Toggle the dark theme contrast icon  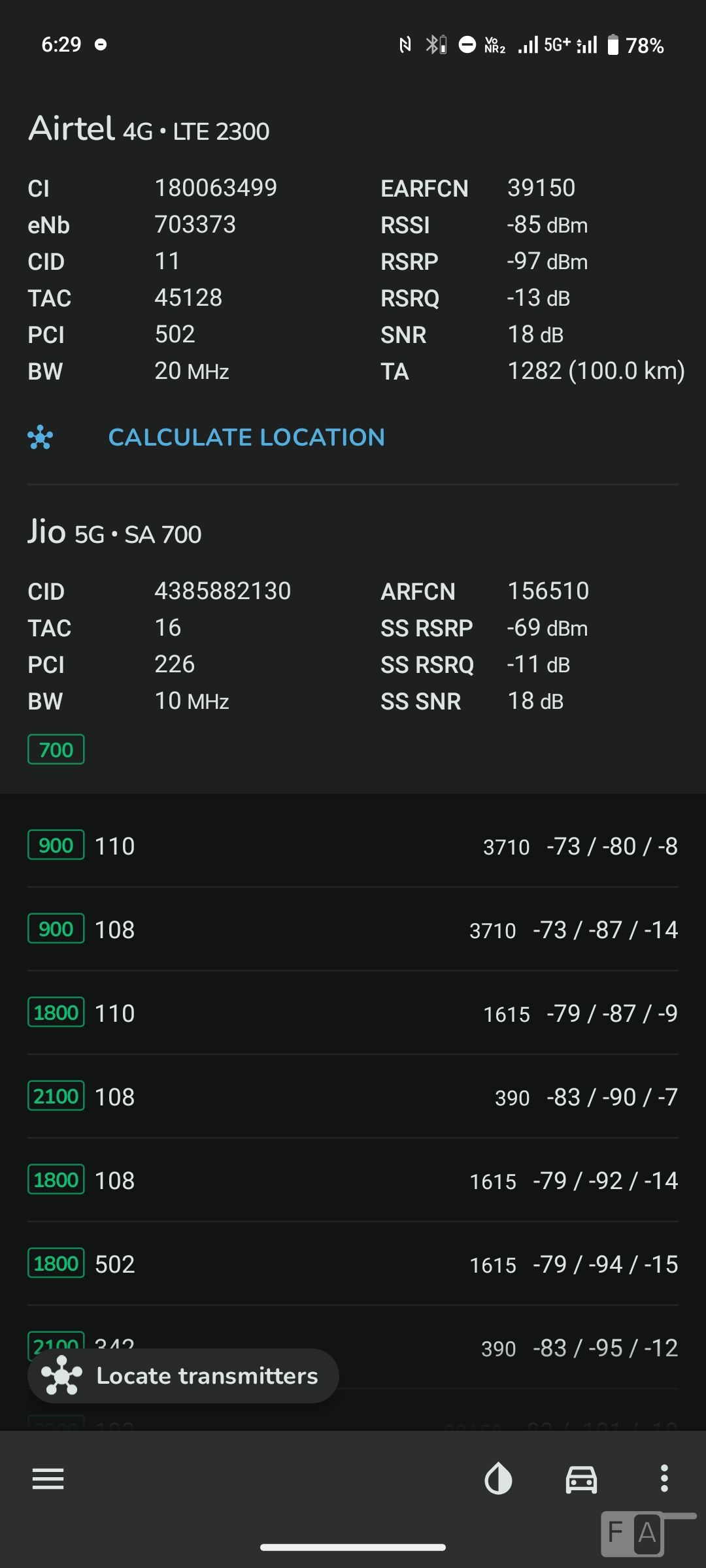[x=498, y=1478]
